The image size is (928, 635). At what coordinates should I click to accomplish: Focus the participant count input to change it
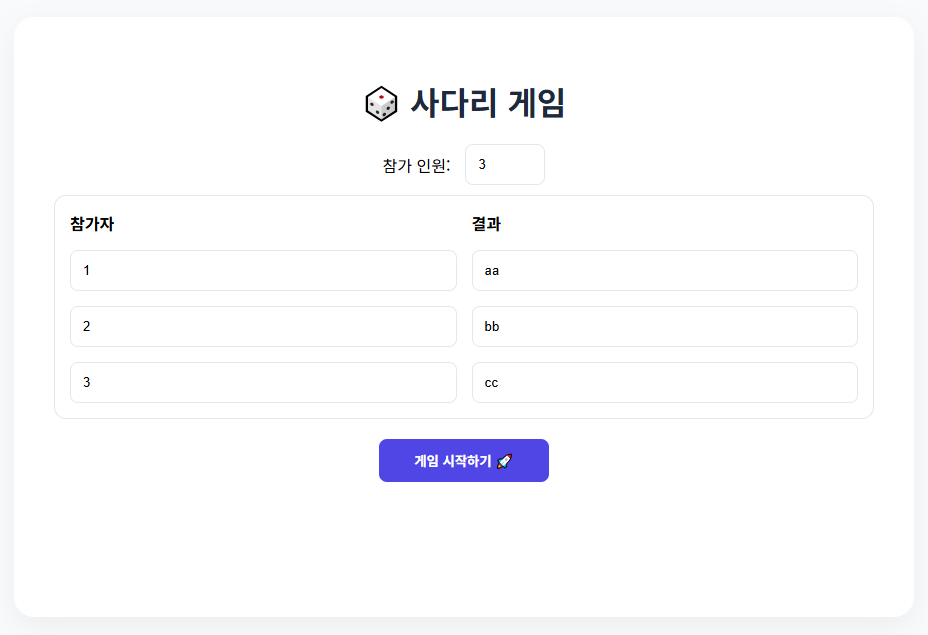pos(504,164)
